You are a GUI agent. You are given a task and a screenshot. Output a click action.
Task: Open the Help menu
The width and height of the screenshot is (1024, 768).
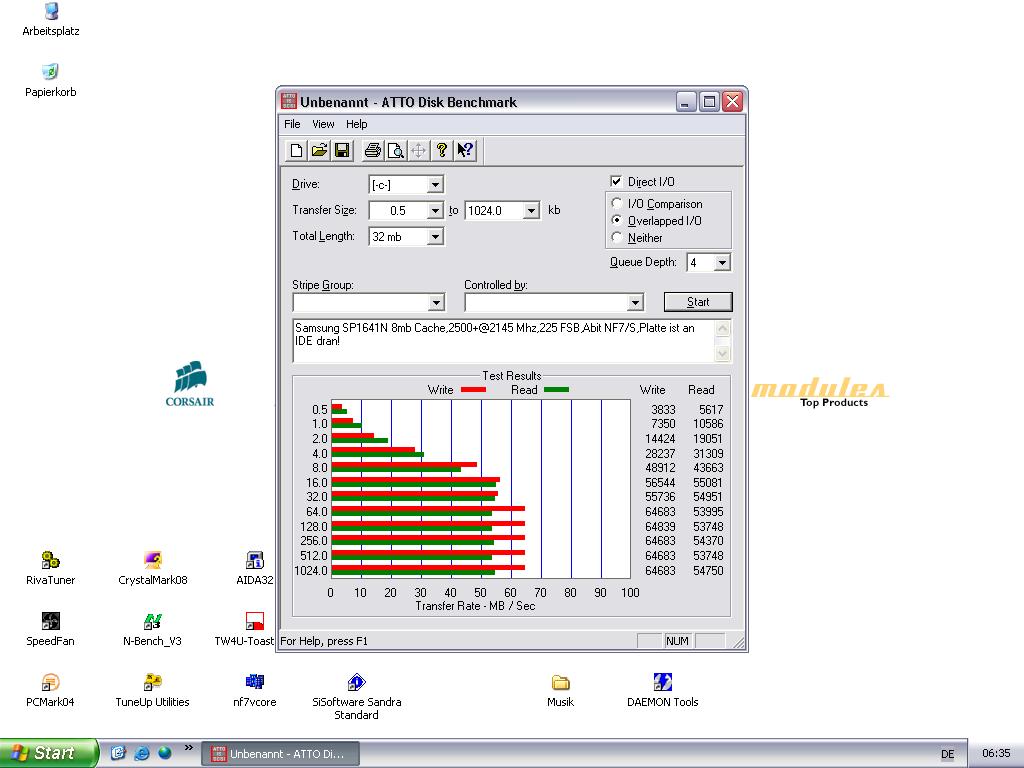pyautogui.click(x=357, y=124)
